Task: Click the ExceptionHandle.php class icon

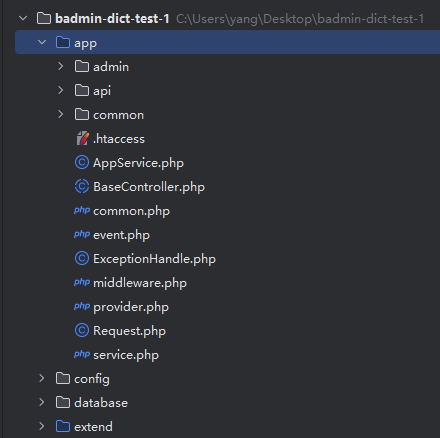Action: (x=82, y=258)
